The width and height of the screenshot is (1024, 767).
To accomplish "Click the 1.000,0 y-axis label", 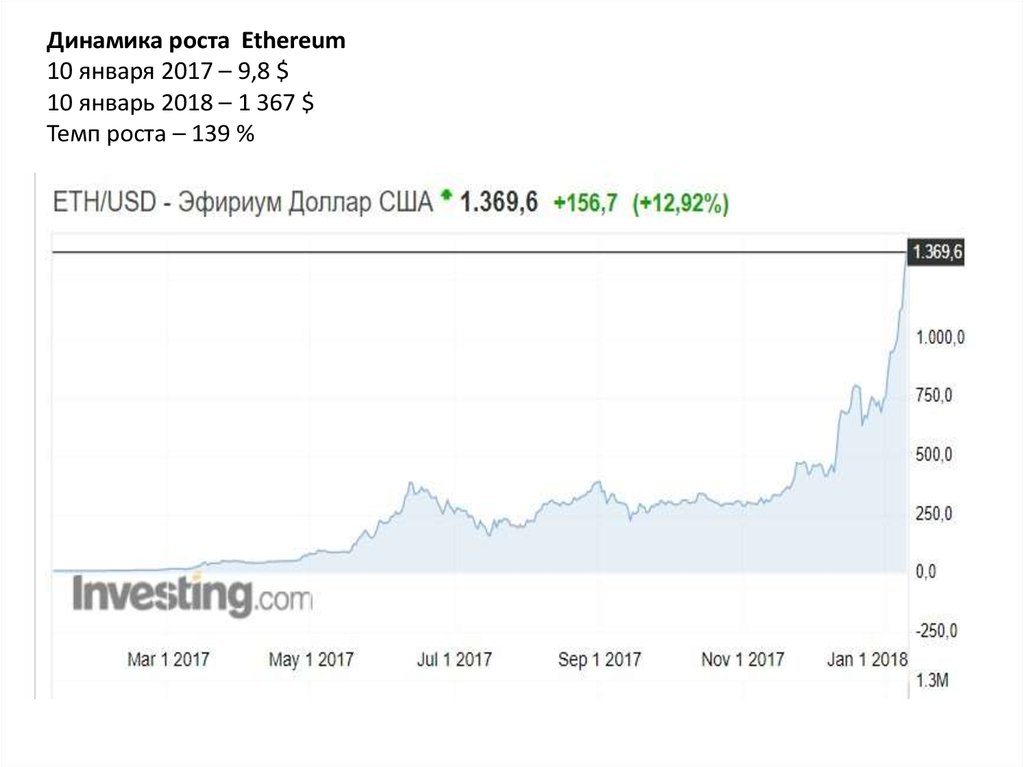I will point(939,338).
